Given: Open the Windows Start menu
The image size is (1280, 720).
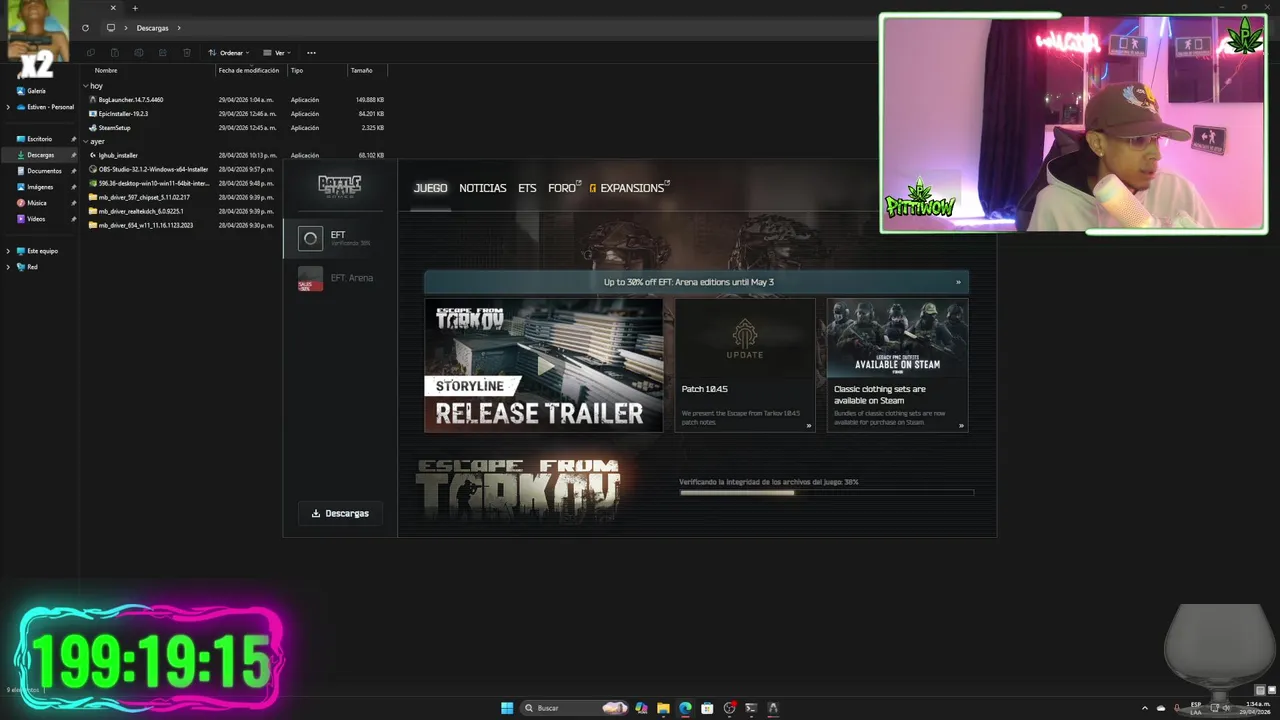Looking at the screenshot, I should pyautogui.click(x=507, y=708).
